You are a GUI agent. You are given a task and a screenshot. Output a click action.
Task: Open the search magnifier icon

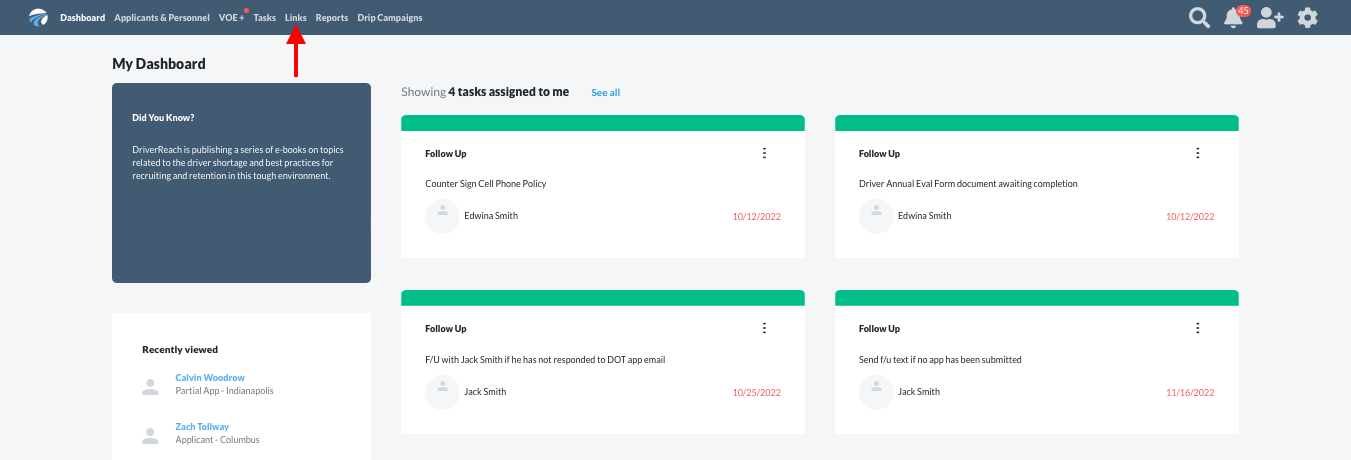coord(1199,18)
